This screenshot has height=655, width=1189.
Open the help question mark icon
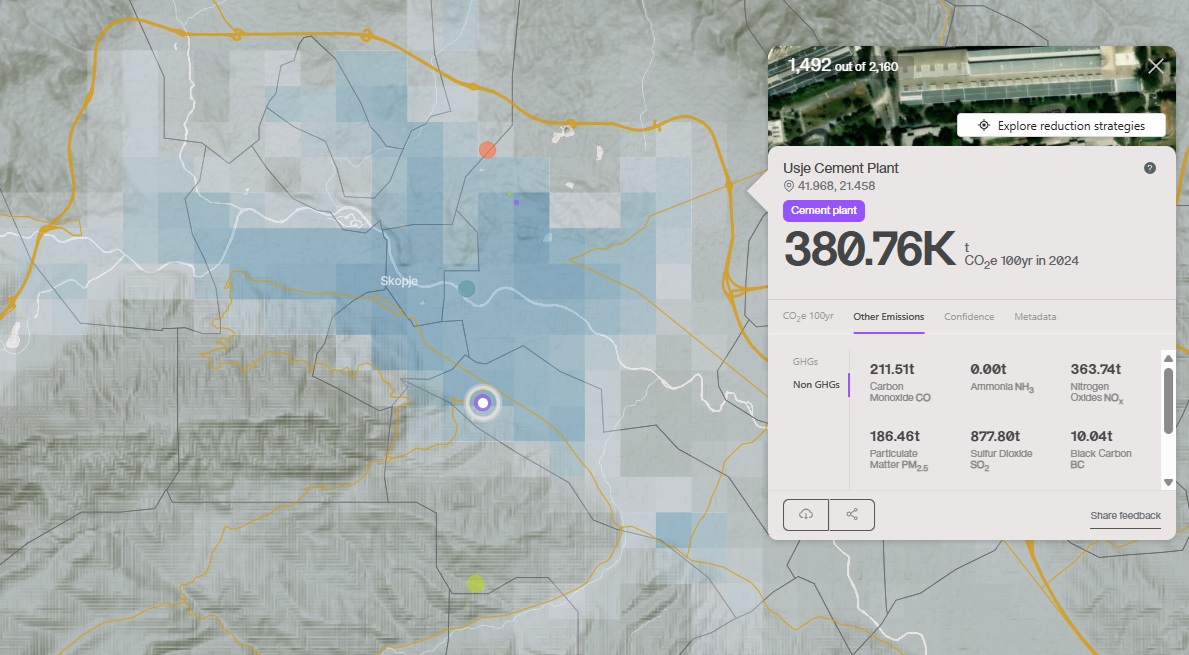click(x=1150, y=168)
